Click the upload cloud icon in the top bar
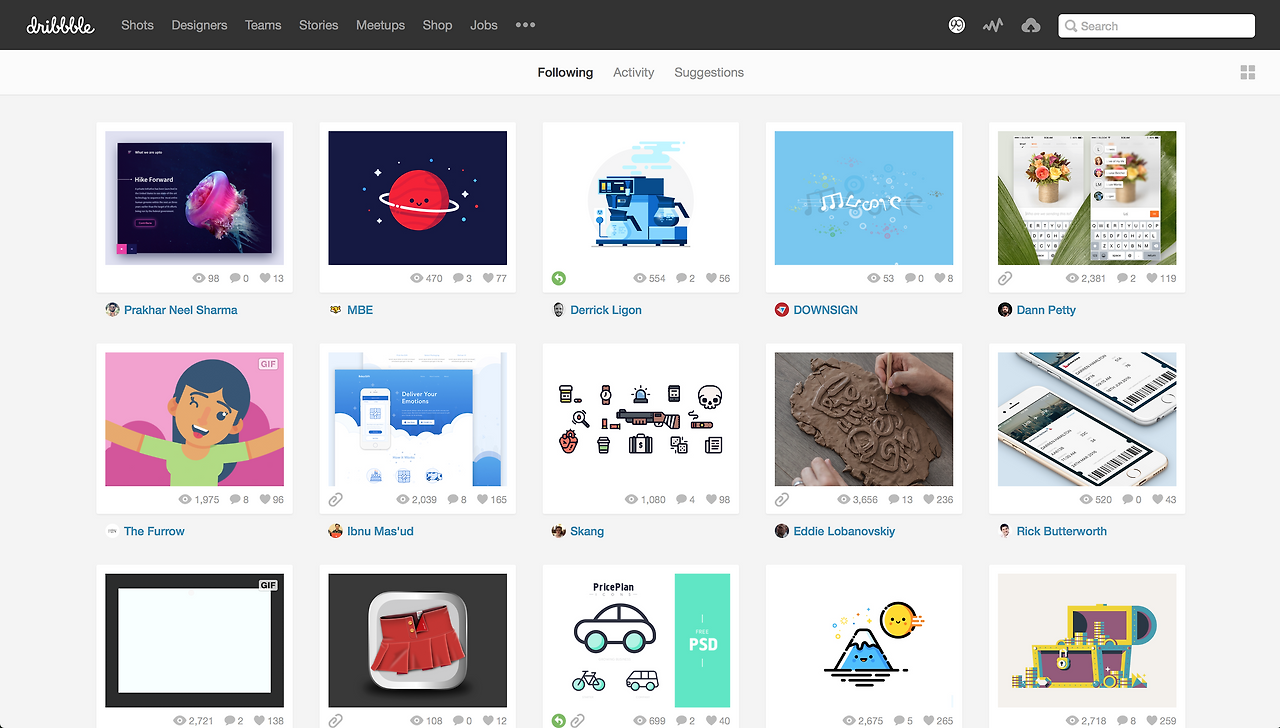The image size is (1280, 728). click(1030, 25)
